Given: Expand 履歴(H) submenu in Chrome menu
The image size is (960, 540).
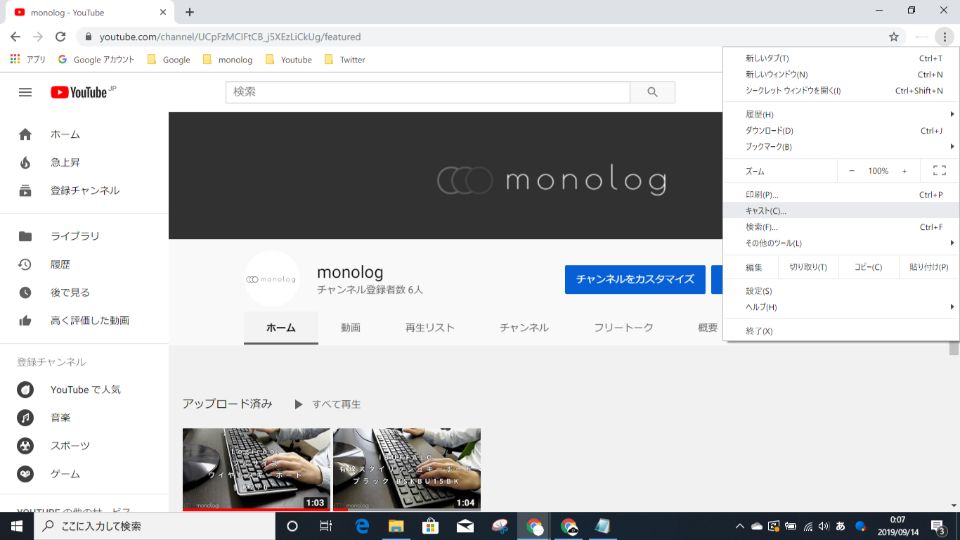Looking at the screenshot, I should (x=841, y=114).
